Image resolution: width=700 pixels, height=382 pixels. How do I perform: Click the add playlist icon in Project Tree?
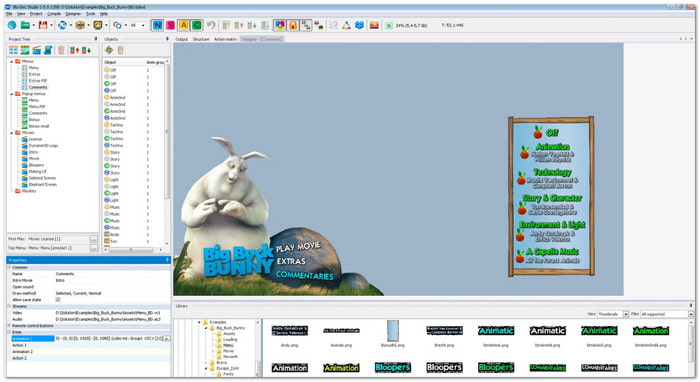tap(48, 50)
